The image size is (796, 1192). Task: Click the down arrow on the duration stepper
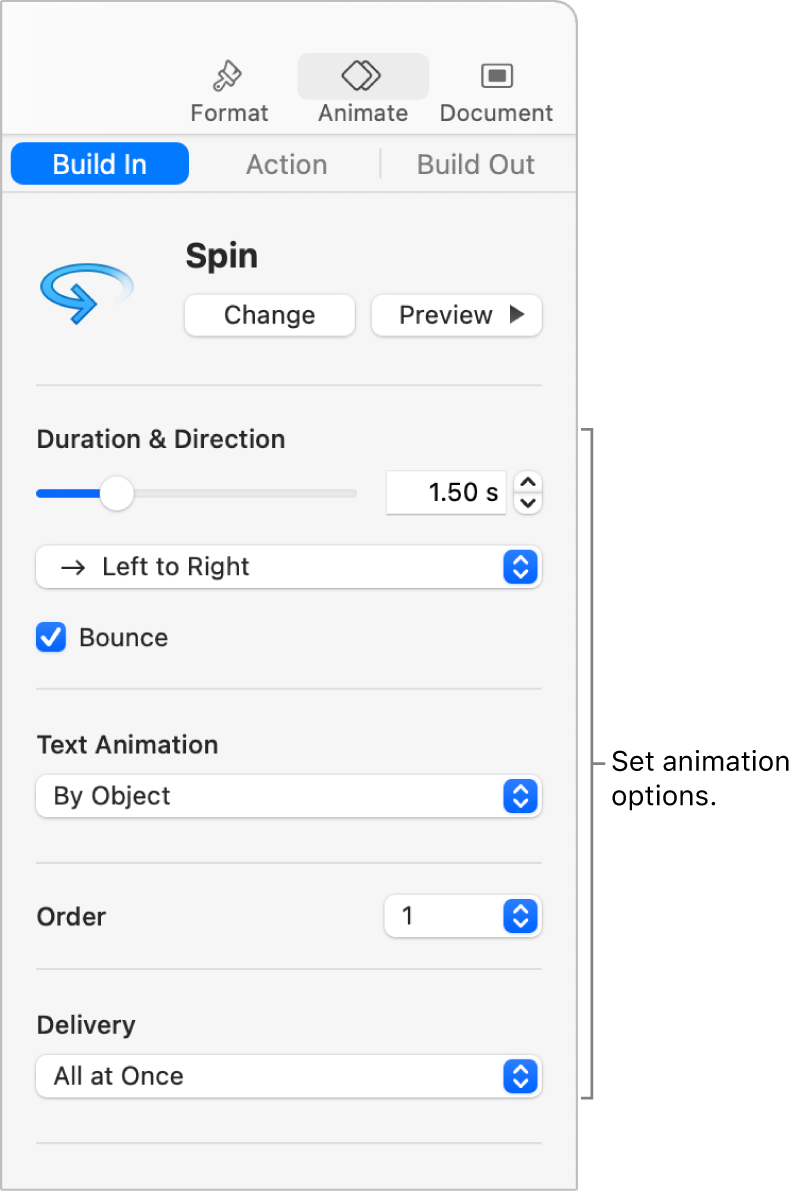tap(527, 502)
